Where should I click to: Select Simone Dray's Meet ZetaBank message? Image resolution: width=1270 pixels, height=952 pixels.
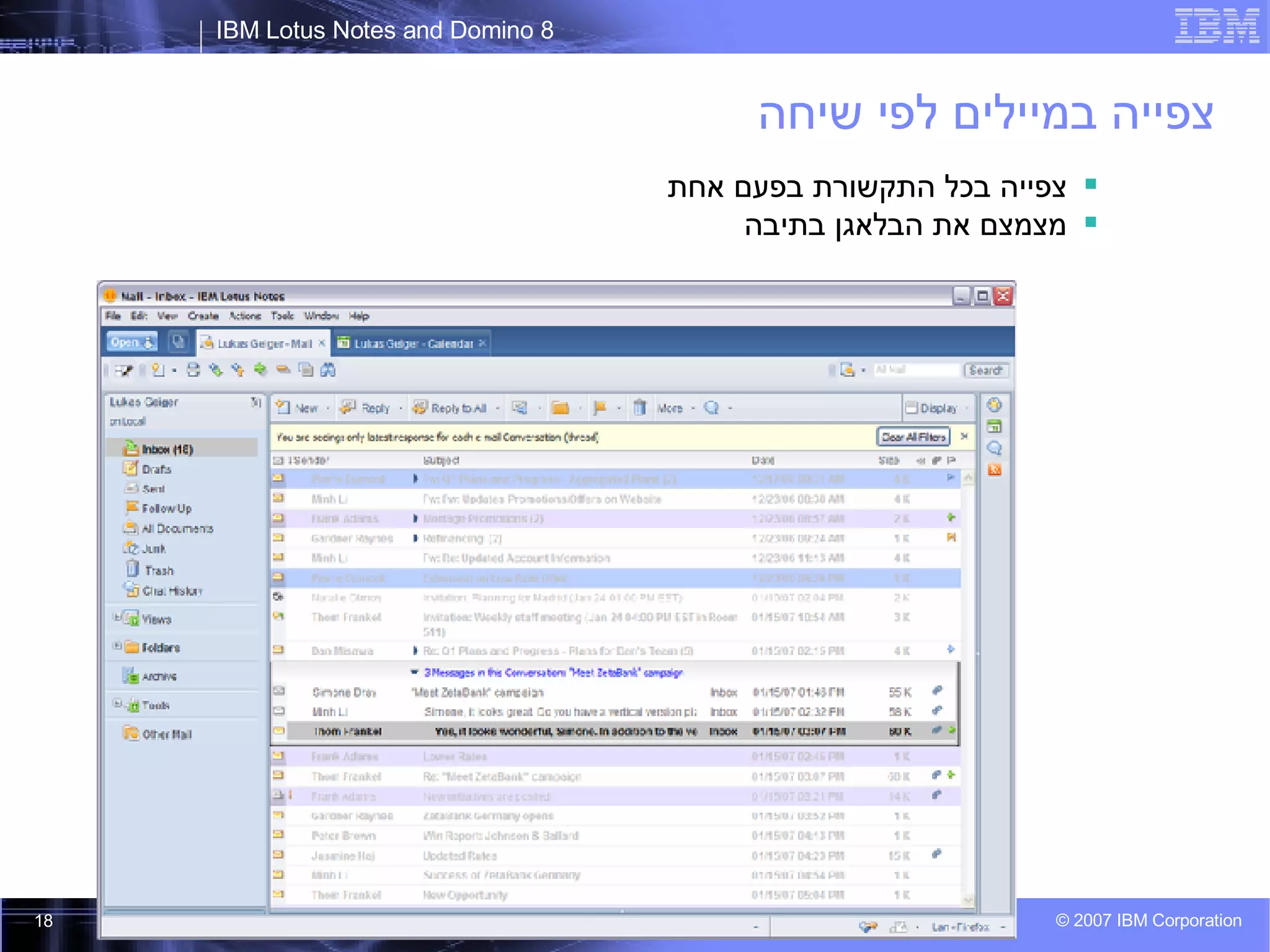(x=614, y=692)
